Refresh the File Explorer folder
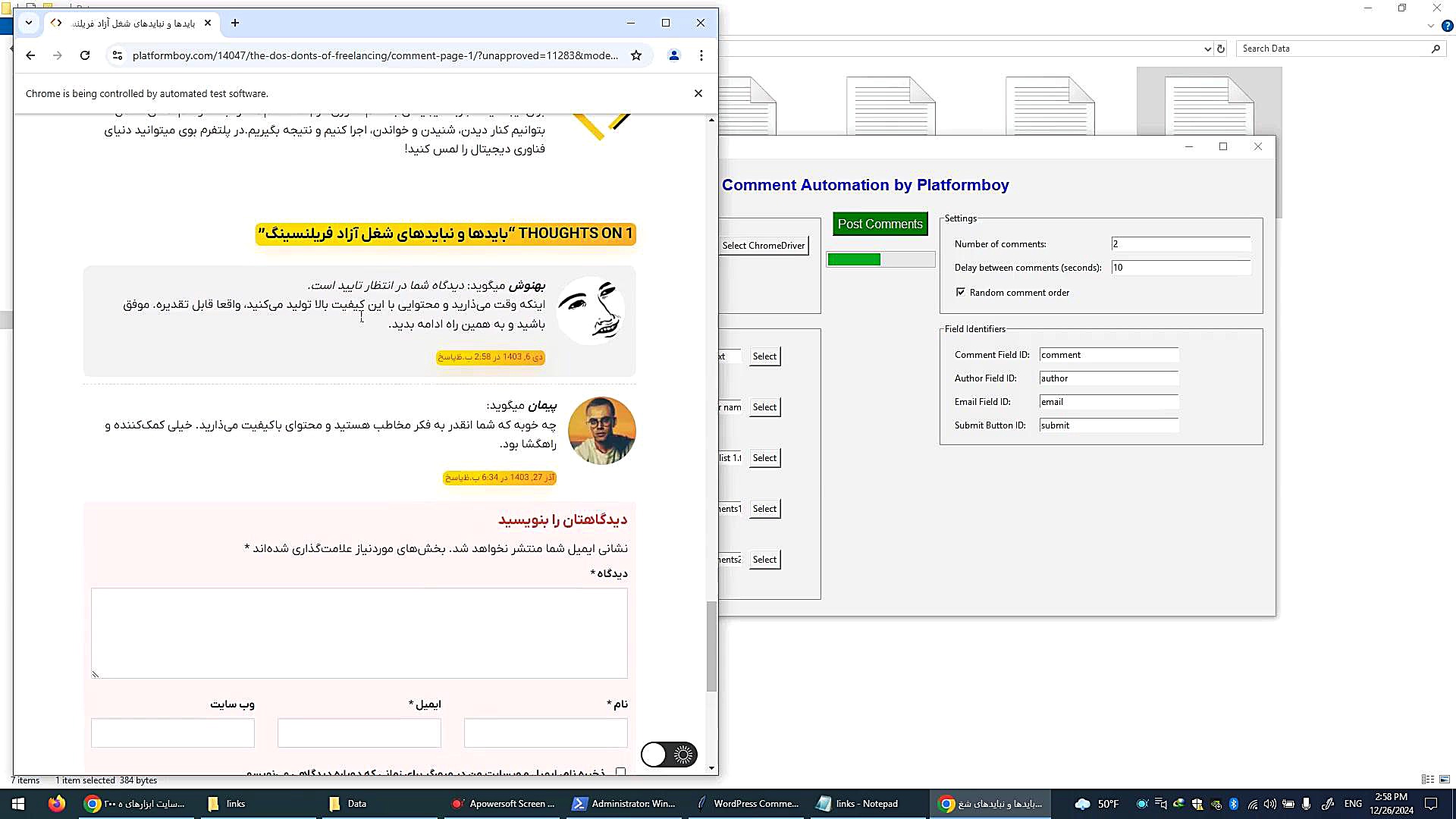 pyautogui.click(x=1221, y=49)
